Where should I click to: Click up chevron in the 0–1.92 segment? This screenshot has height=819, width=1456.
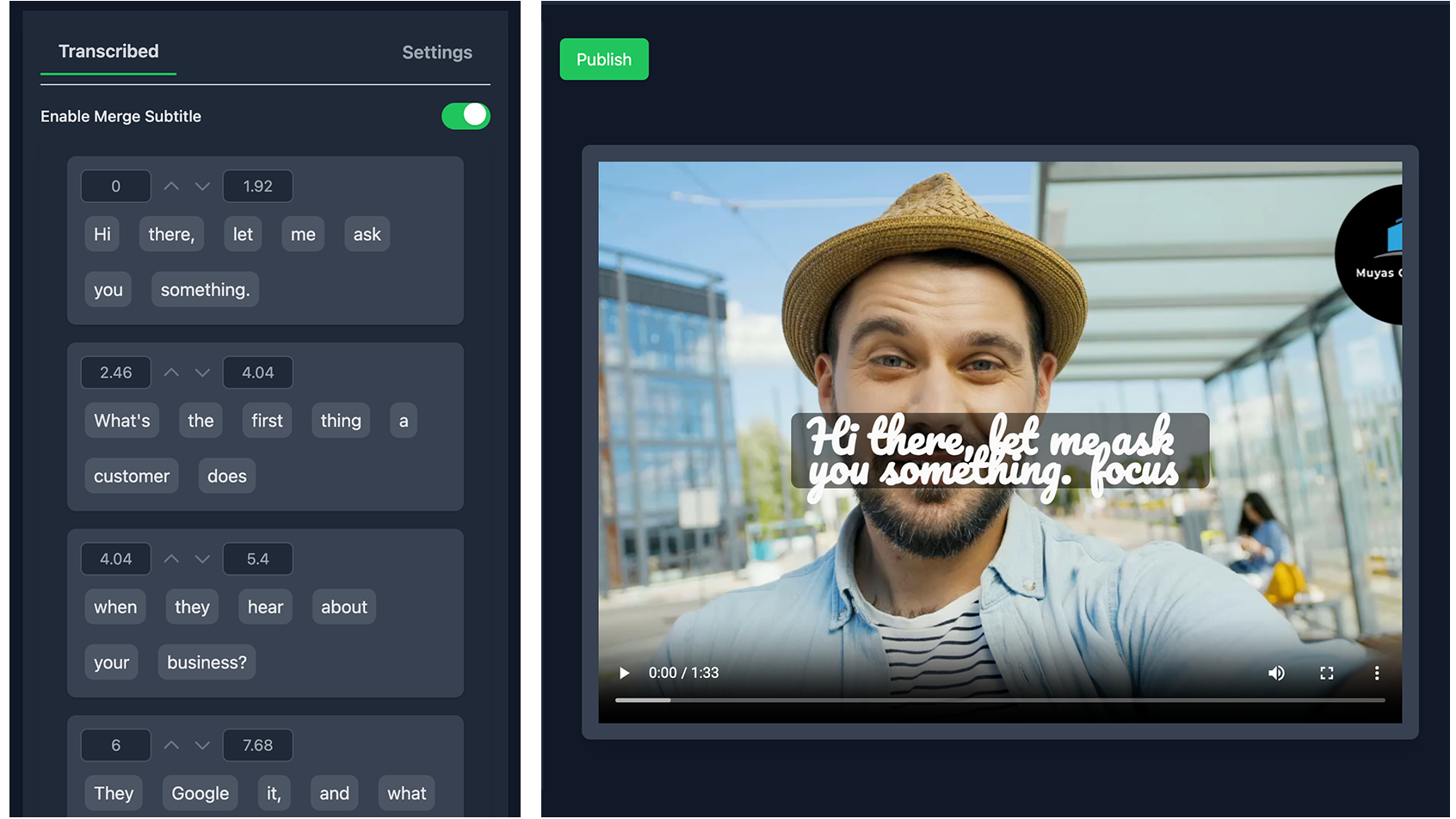pos(171,186)
